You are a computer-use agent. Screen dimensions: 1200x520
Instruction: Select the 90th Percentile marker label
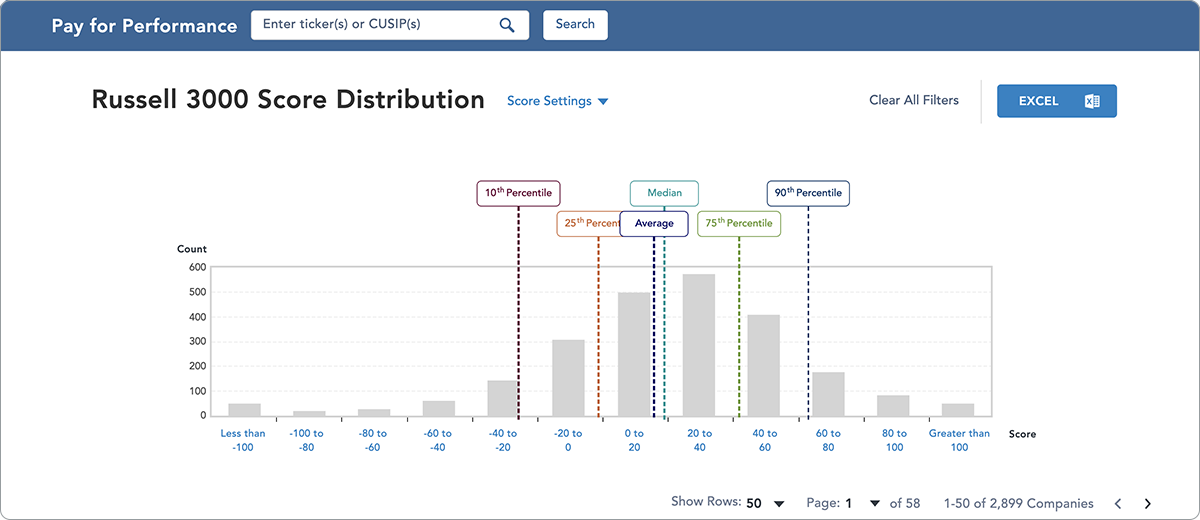pos(808,193)
